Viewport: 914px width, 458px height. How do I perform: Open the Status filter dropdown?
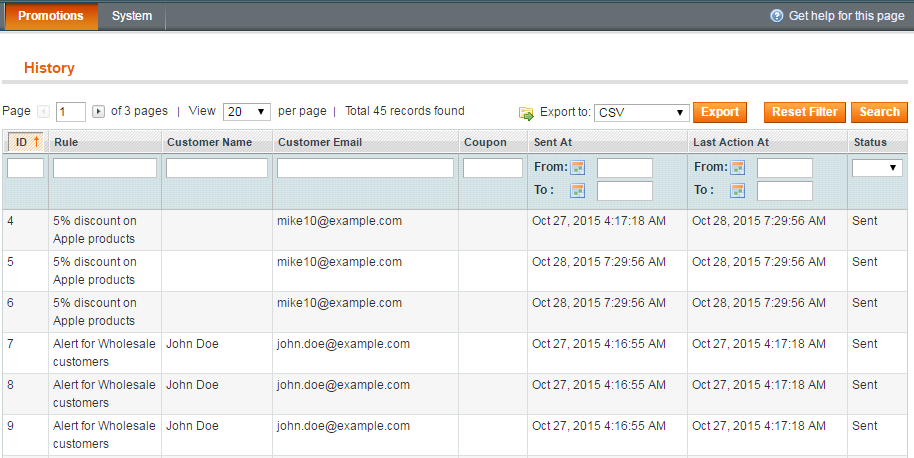point(877,168)
